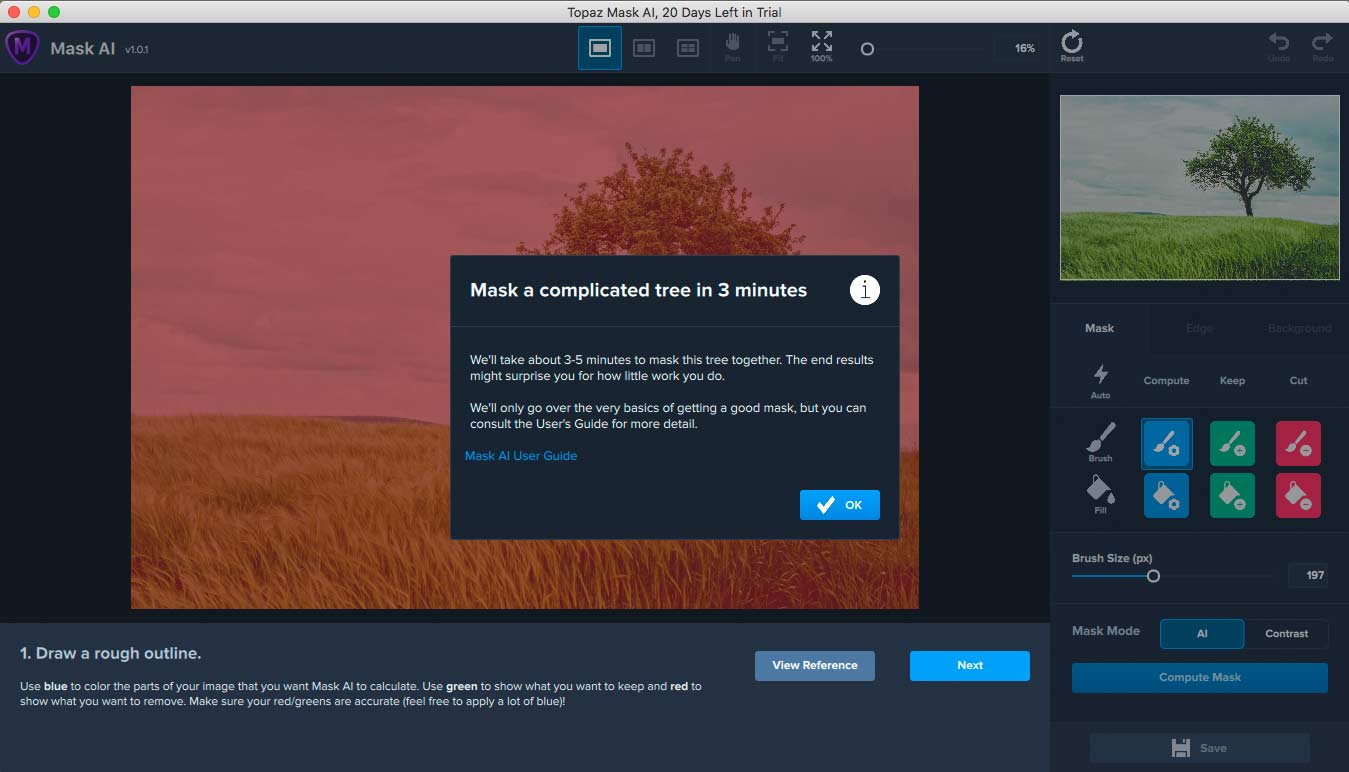Switch to the Background tab
Image resolution: width=1349 pixels, height=772 pixels.
[1299, 328]
